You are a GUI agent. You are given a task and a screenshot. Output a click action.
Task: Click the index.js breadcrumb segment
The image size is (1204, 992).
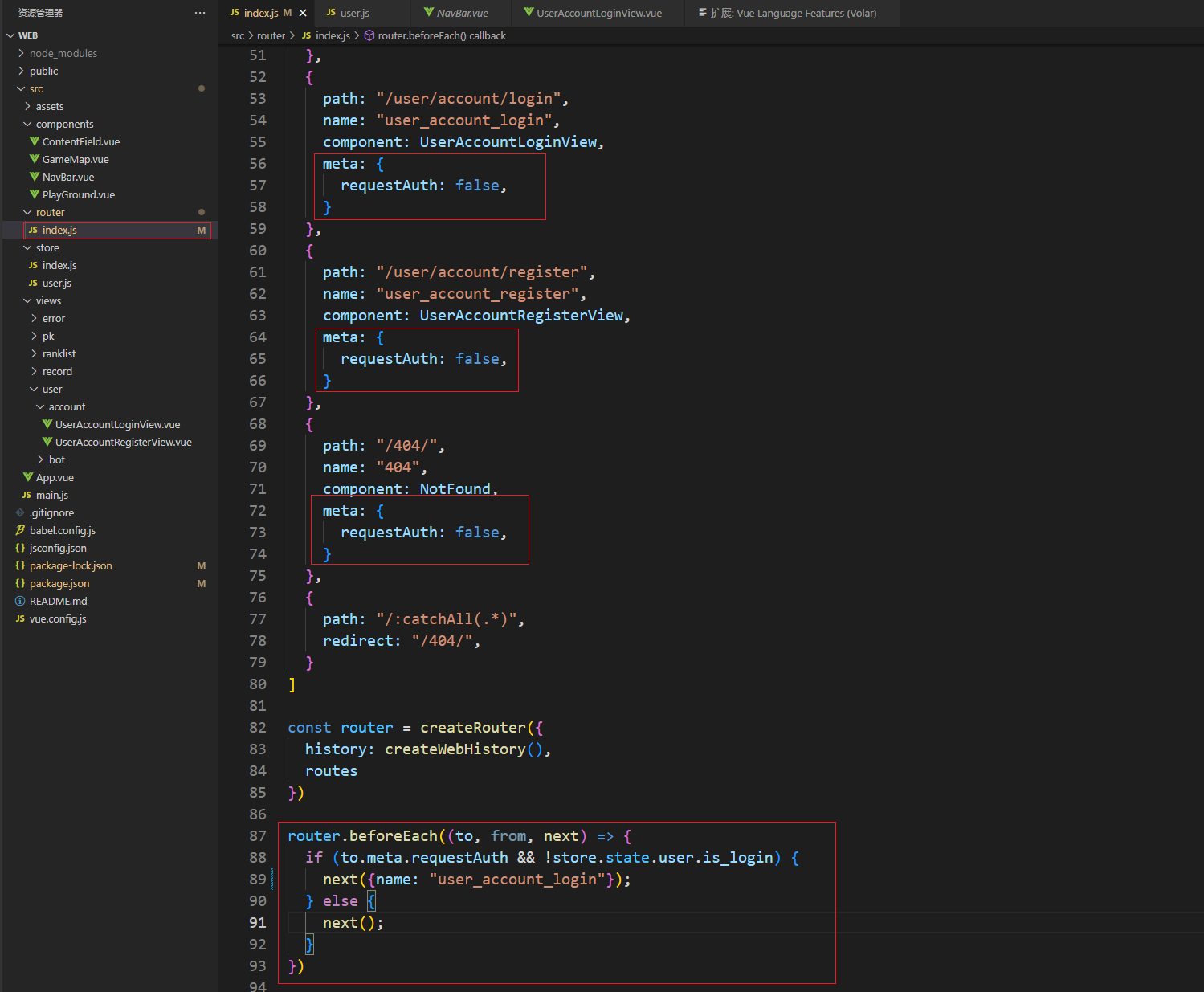pos(332,35)
